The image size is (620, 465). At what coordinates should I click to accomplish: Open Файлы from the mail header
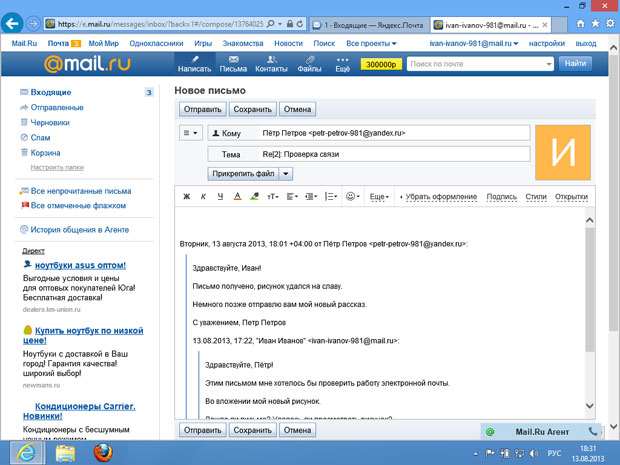[309, 64]
